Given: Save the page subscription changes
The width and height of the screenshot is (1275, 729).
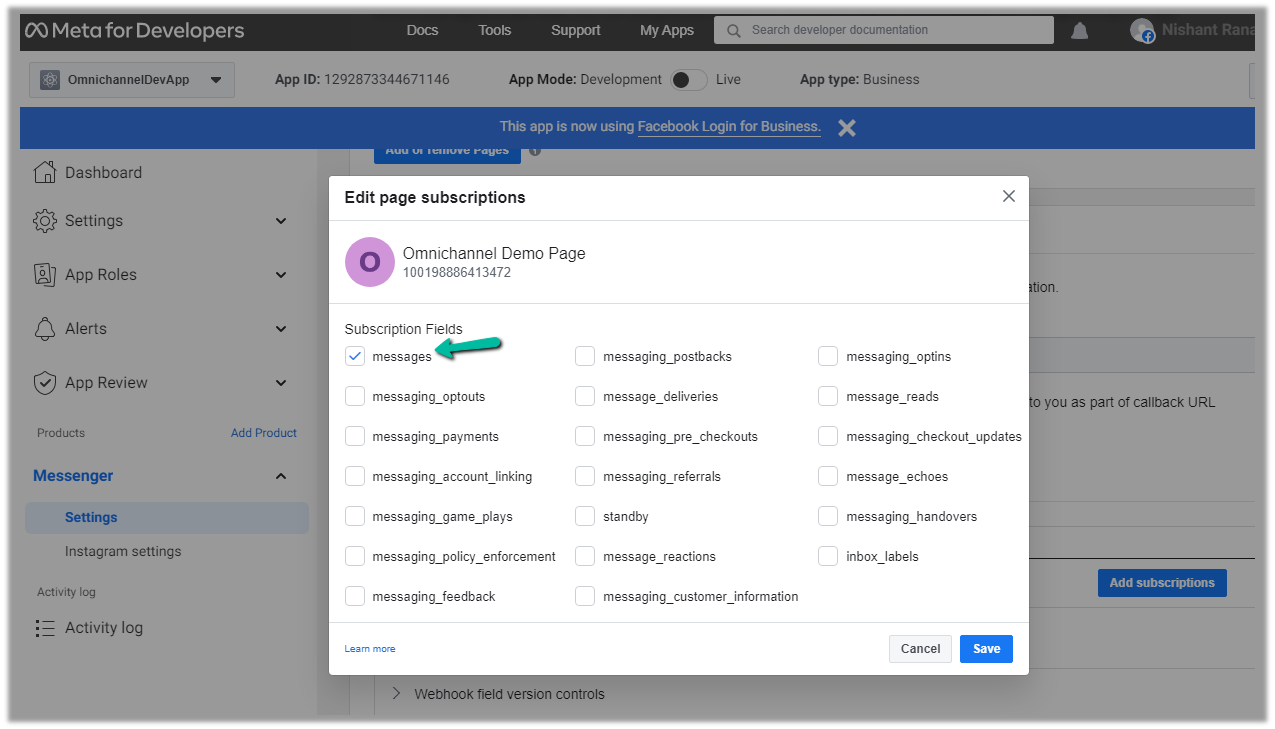Looking at the screenshot, I should [986, 649].
